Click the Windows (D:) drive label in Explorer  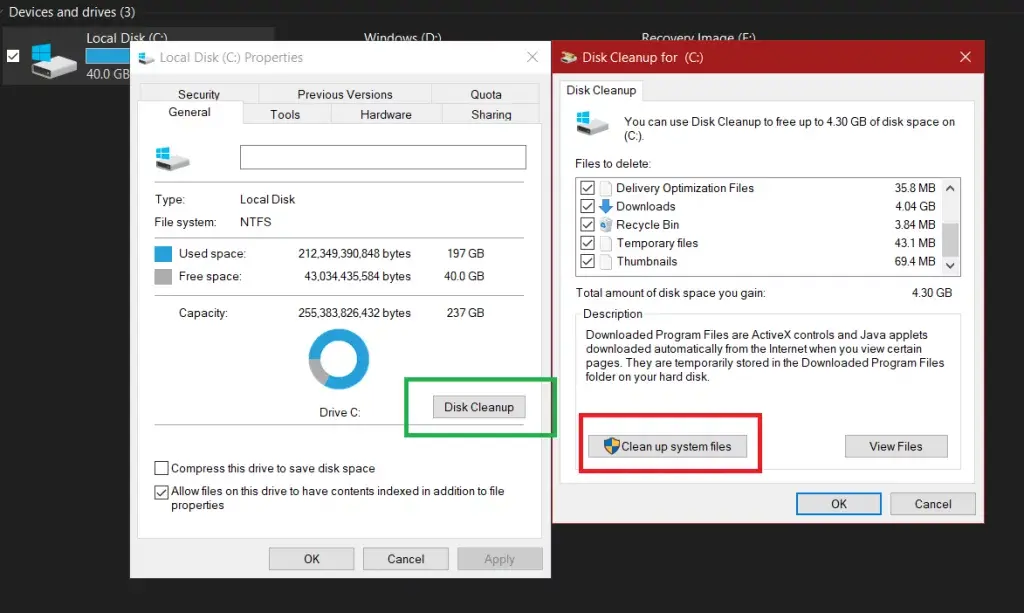pyautogui.click(x=402, y=37)
